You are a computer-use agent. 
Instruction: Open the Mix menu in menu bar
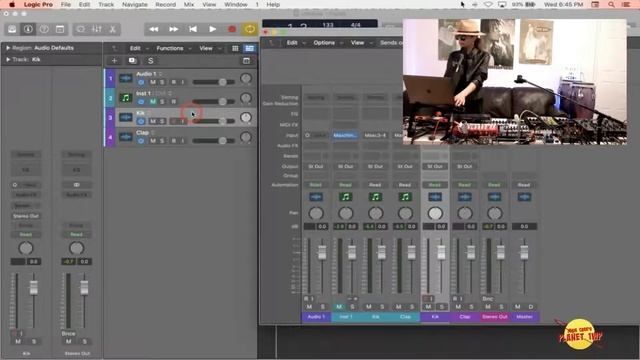189,4
